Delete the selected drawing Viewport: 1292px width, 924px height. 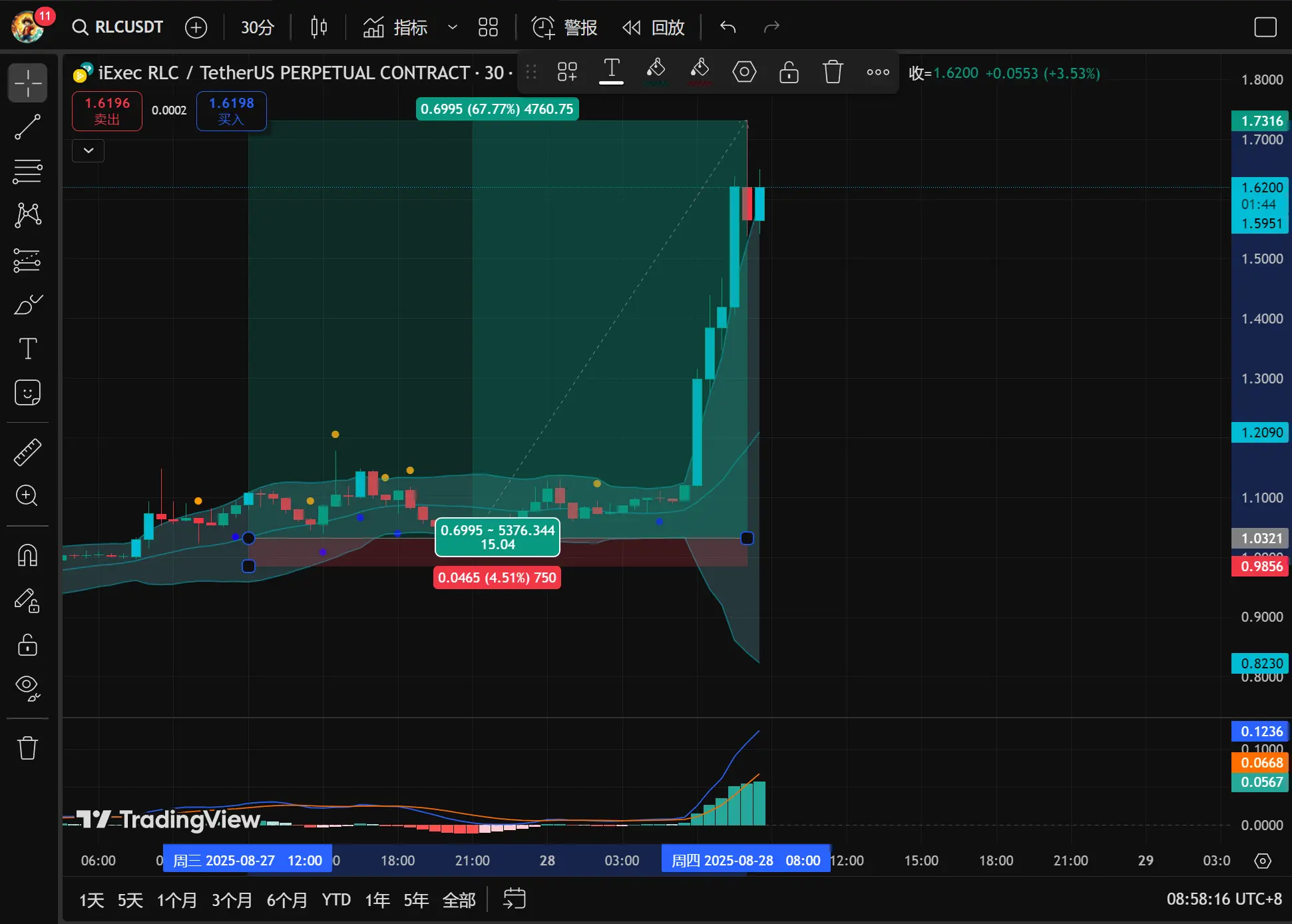tap(833, 72)
